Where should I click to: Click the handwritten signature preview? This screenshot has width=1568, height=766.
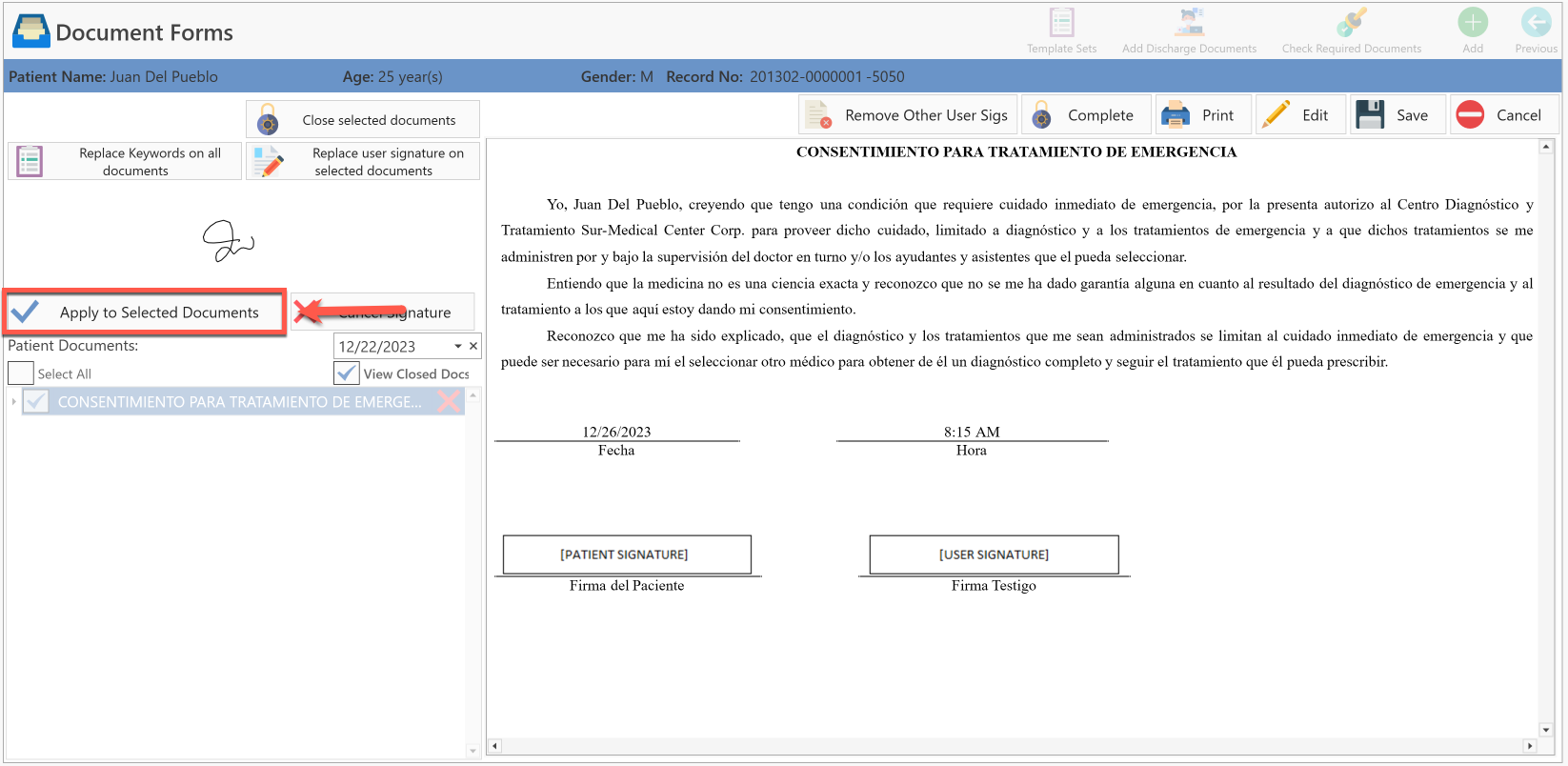click(228, 241)
